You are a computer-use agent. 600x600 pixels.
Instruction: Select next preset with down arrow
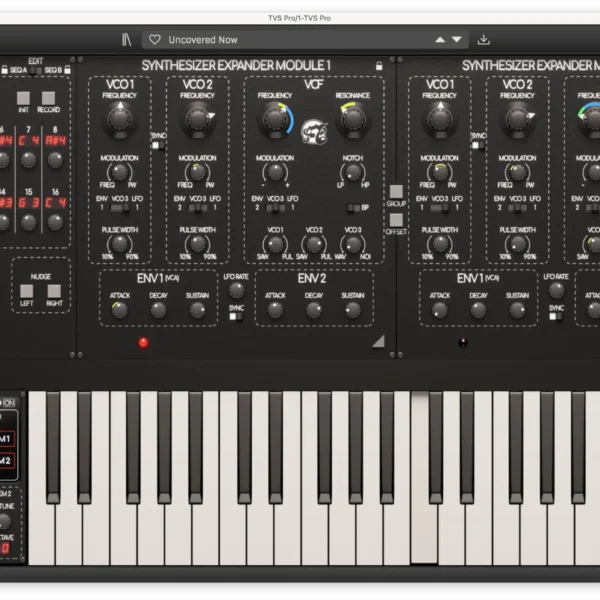coord(457,39)
